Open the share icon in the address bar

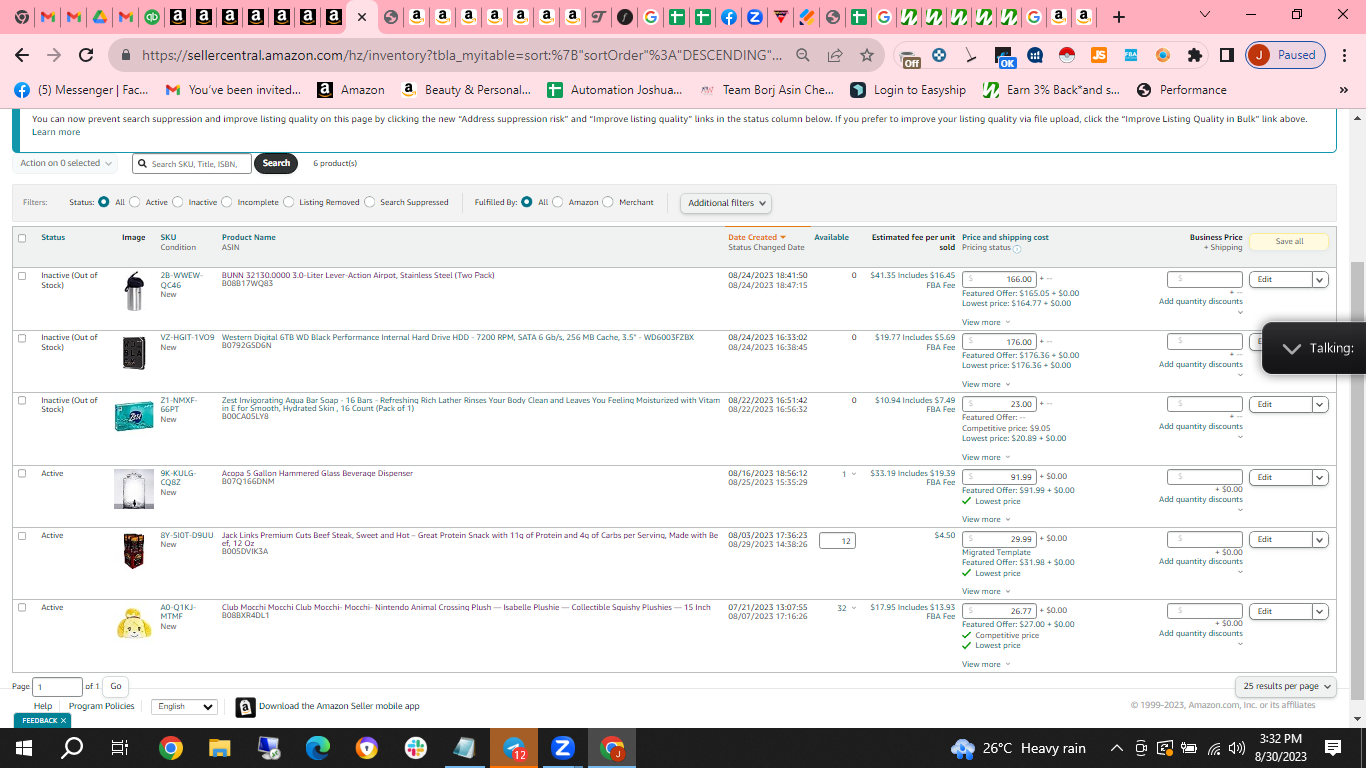click(x=835, y=55)
